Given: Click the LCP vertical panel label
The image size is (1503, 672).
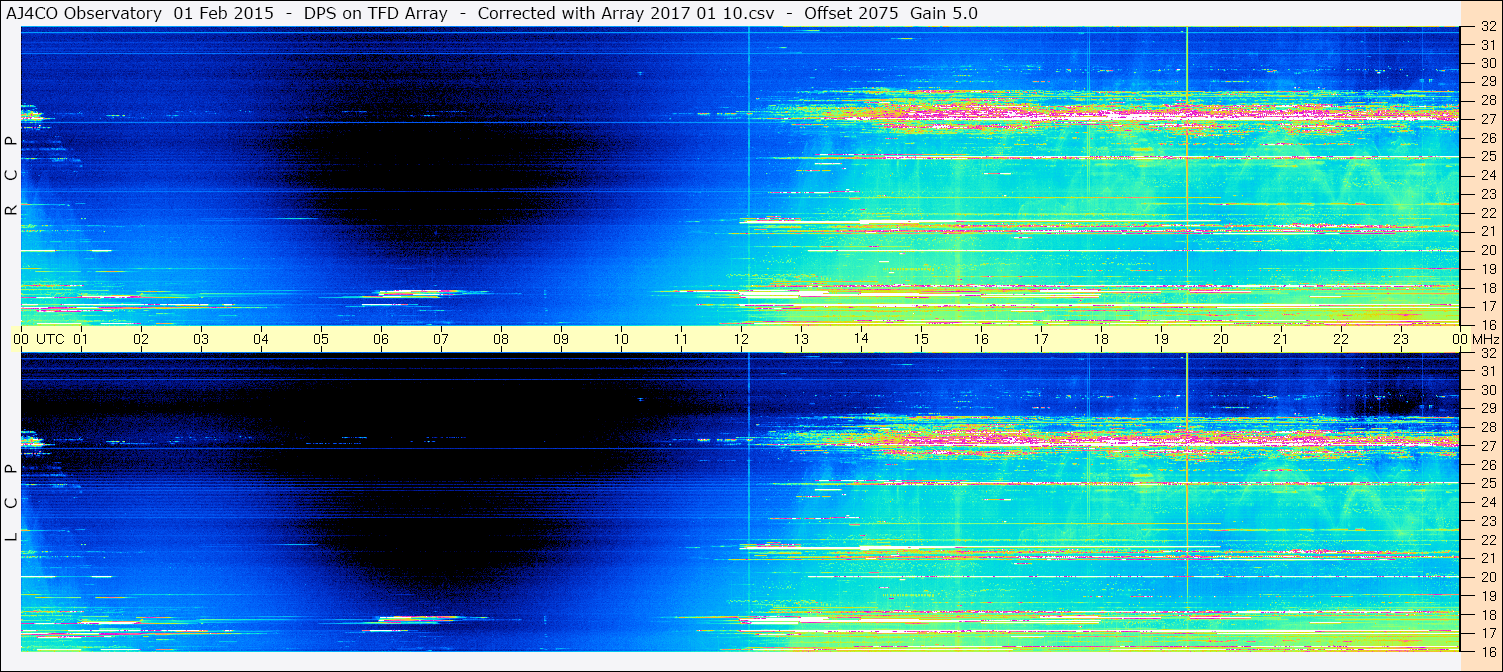Looking at the screenshot, I should tap(11, 503).
